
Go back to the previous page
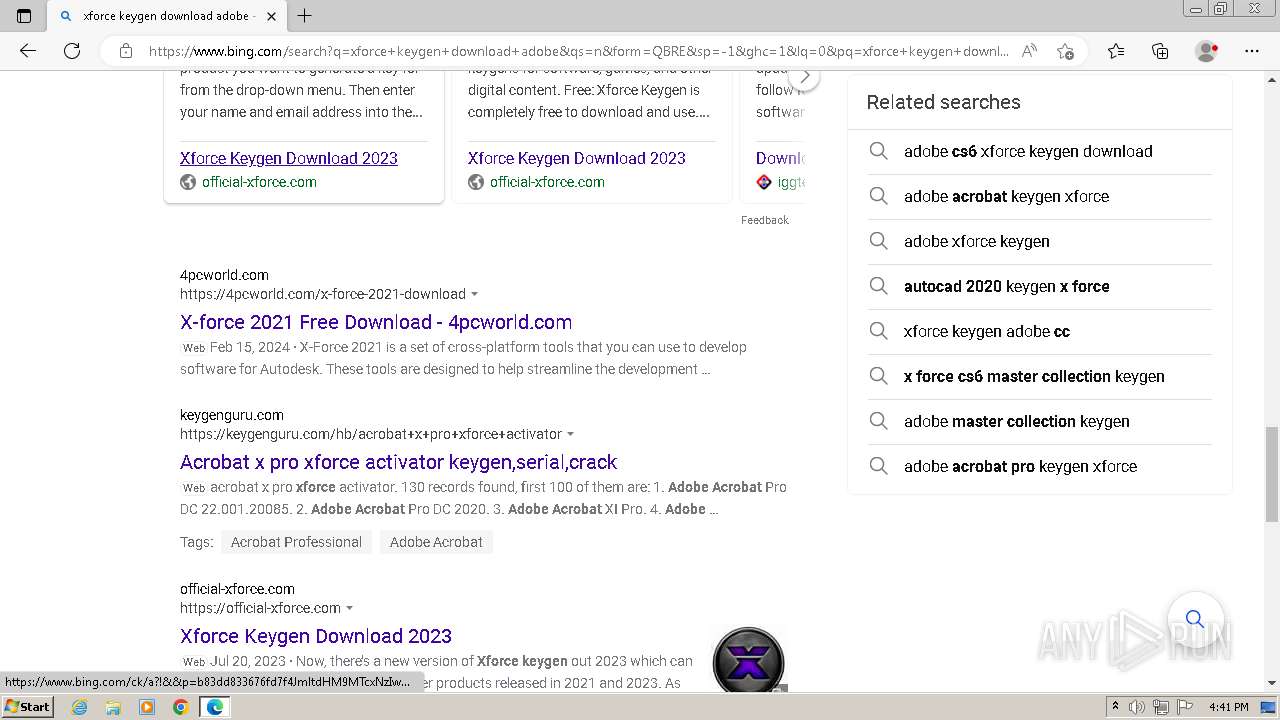tap(28, 51)
